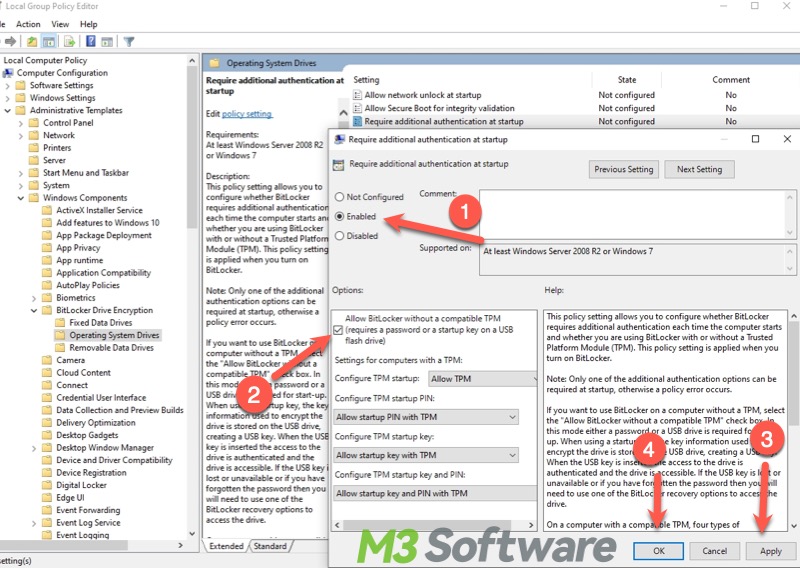Open the Configure TPM startup dropdown
Viewport: 800px width, 568px height.
pyautogui.click(x=483, y=379)
